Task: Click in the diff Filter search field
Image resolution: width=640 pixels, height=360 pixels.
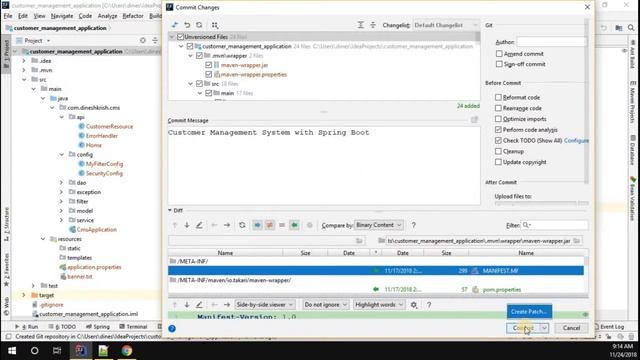Action: click(x=555, y=225)
